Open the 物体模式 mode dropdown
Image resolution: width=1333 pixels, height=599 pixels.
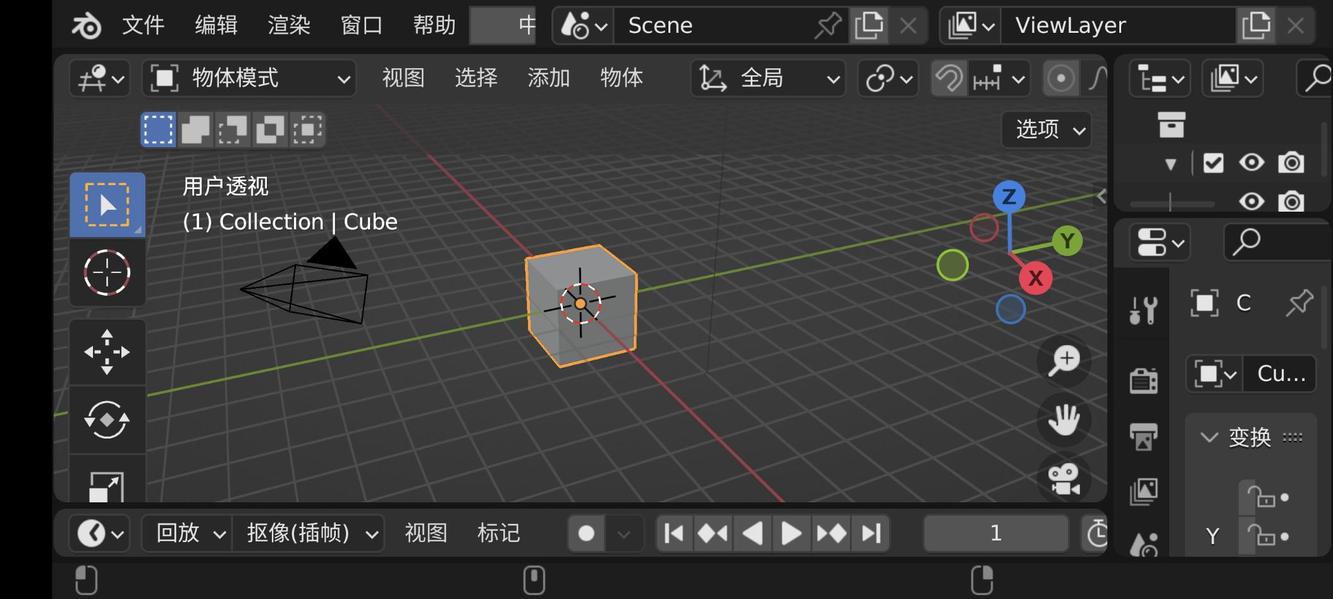point(250,77)
